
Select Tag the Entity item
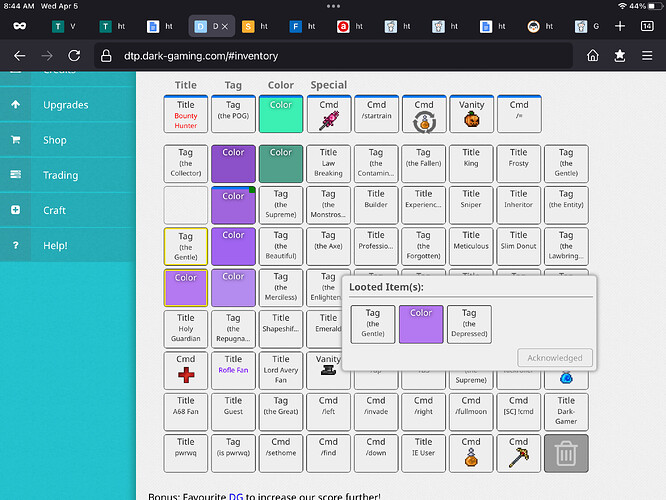click(x=566, y=205)
